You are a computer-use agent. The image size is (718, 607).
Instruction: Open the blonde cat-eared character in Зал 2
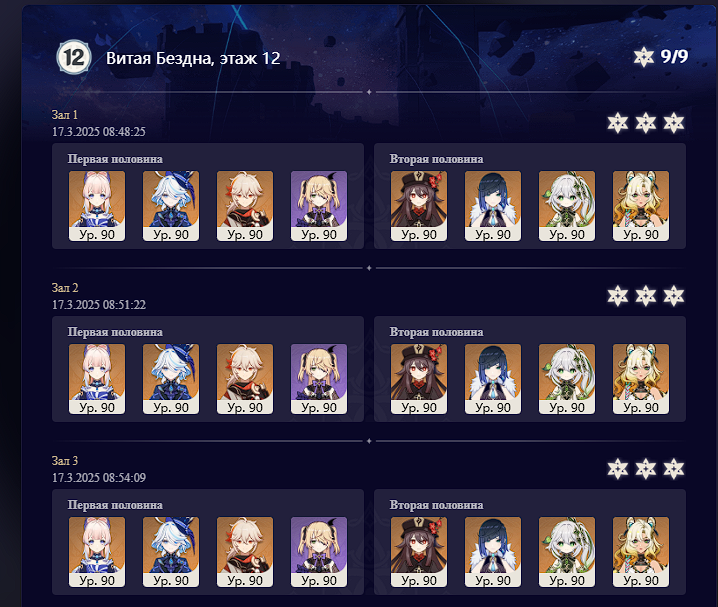pyautogui.click(x=641, y=379)
